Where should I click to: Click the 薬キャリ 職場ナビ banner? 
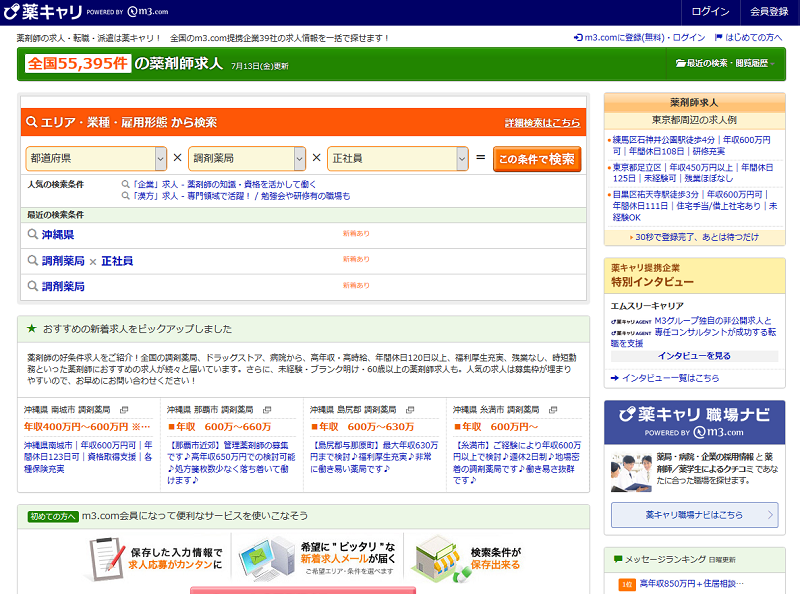pos(694,422)
